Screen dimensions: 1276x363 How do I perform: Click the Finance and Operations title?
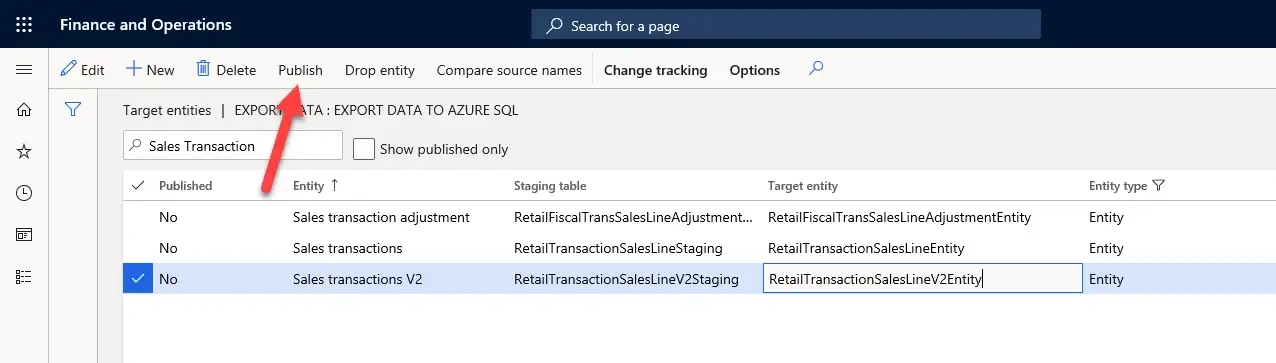point(146,25)
